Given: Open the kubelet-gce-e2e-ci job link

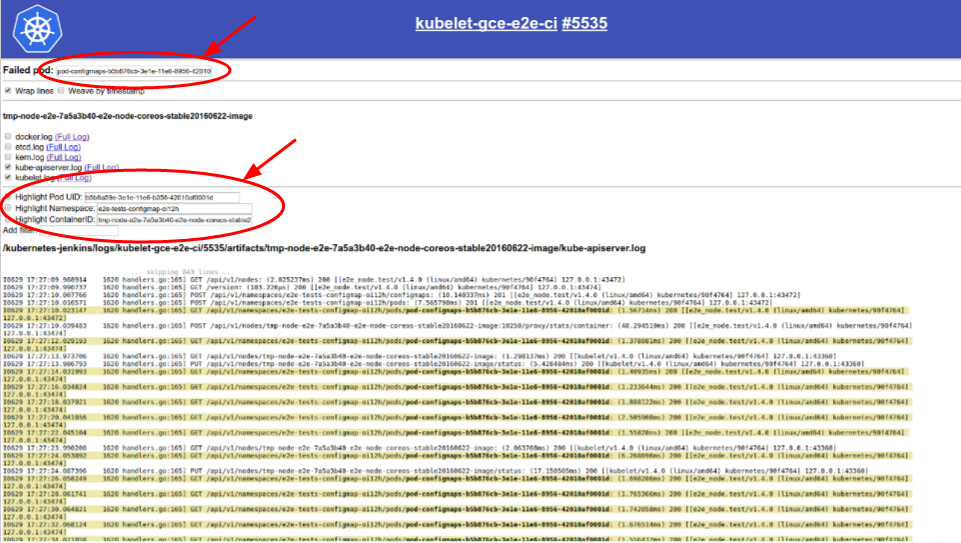Looking at the screenshot, I should coord(486,23).
